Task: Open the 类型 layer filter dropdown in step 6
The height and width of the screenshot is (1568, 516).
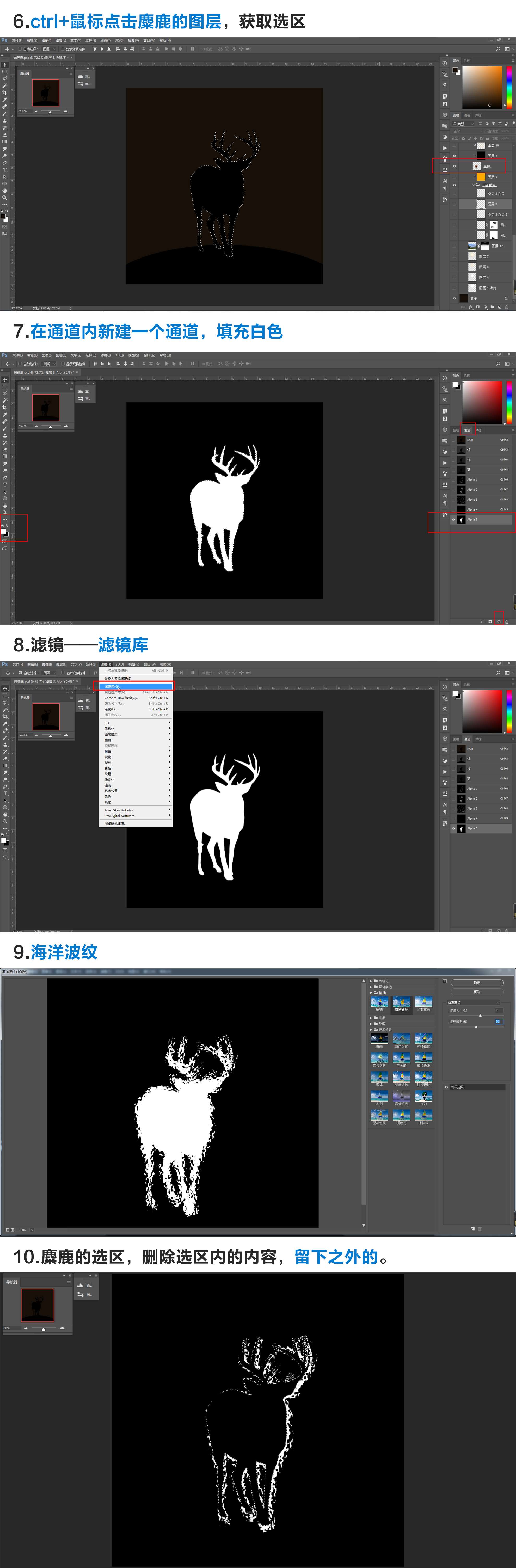Action: (463, 124)
